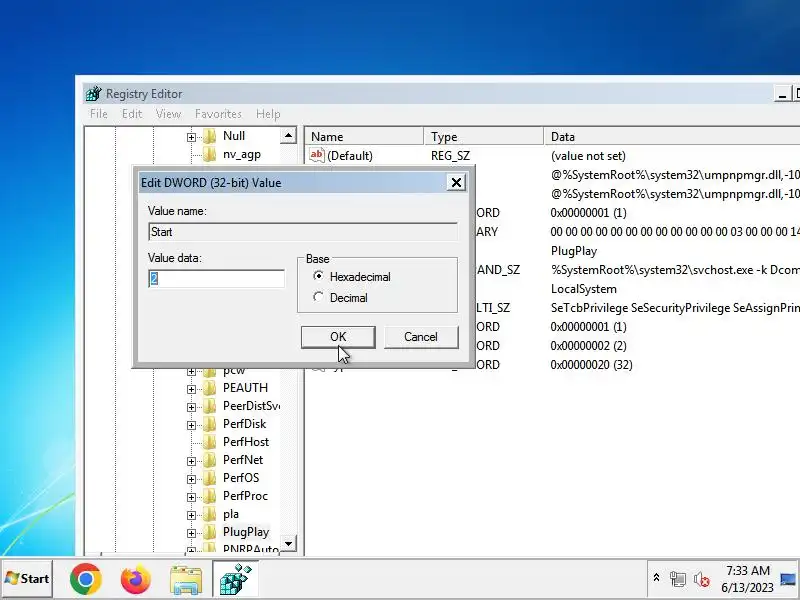The width and height of the screenshot is (800, 600).
Task: Minimize the Registry Editor window
Action: pos(782,94)
